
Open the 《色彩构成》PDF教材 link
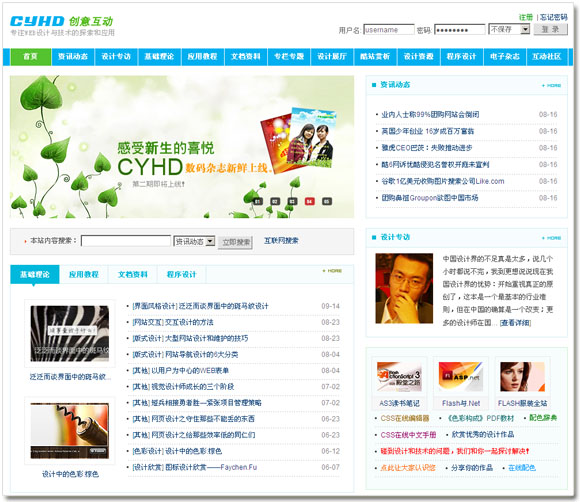480,418
